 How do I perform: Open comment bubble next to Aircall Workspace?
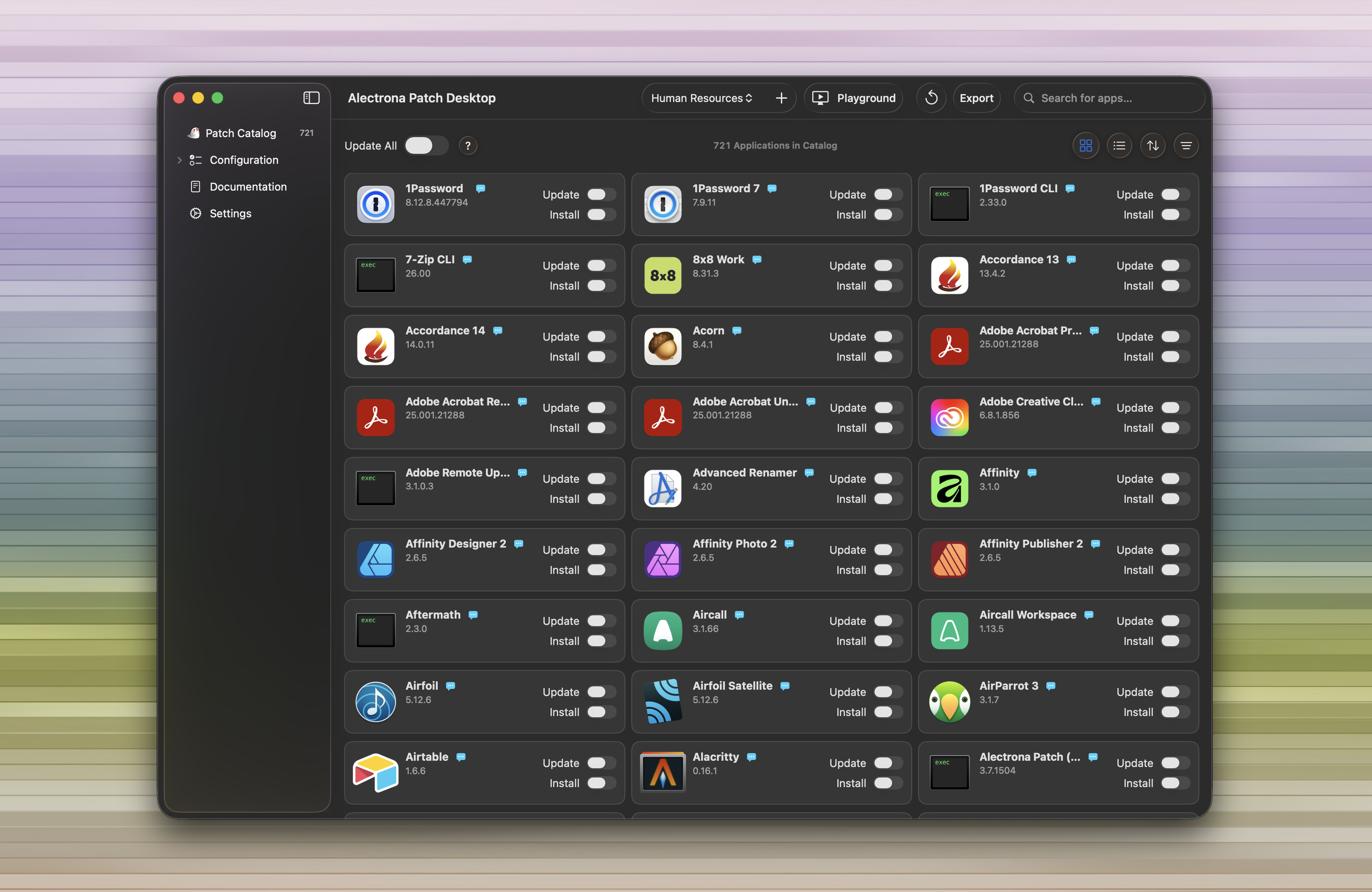pyautogui.click(x=1089, y=615)
